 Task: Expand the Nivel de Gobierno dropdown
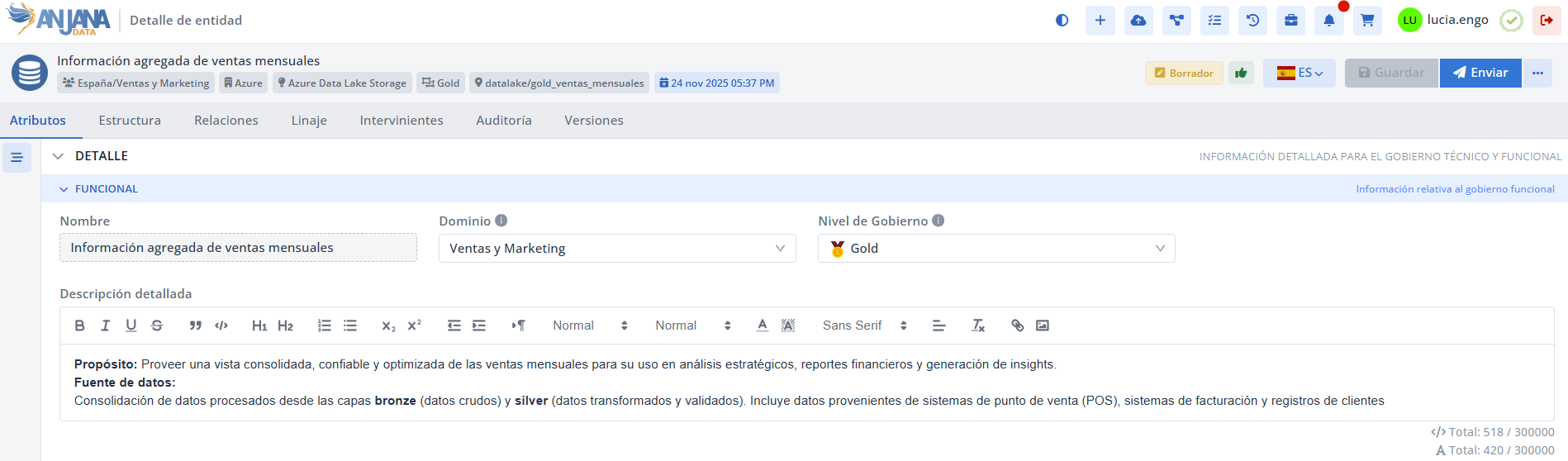pyautogui.click(x=995, y=249)
